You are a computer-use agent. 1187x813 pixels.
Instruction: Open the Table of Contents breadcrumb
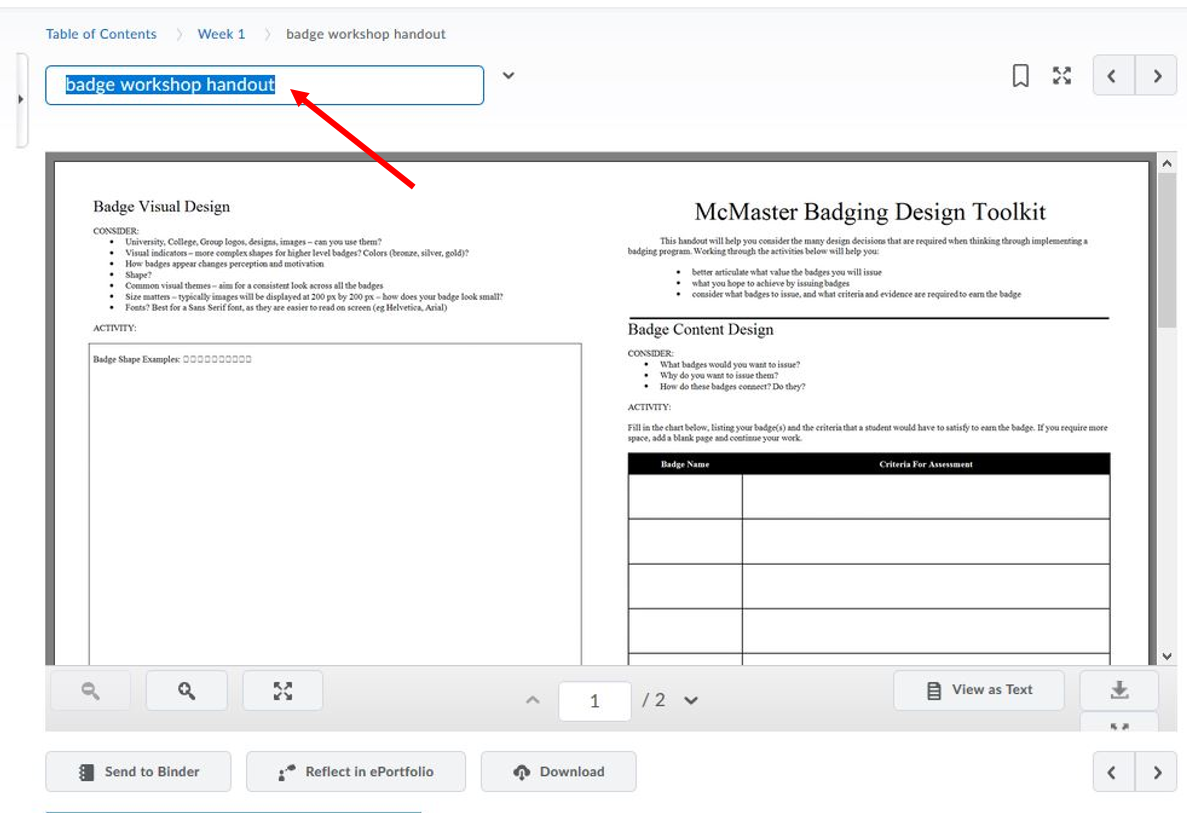click(101, 34)
